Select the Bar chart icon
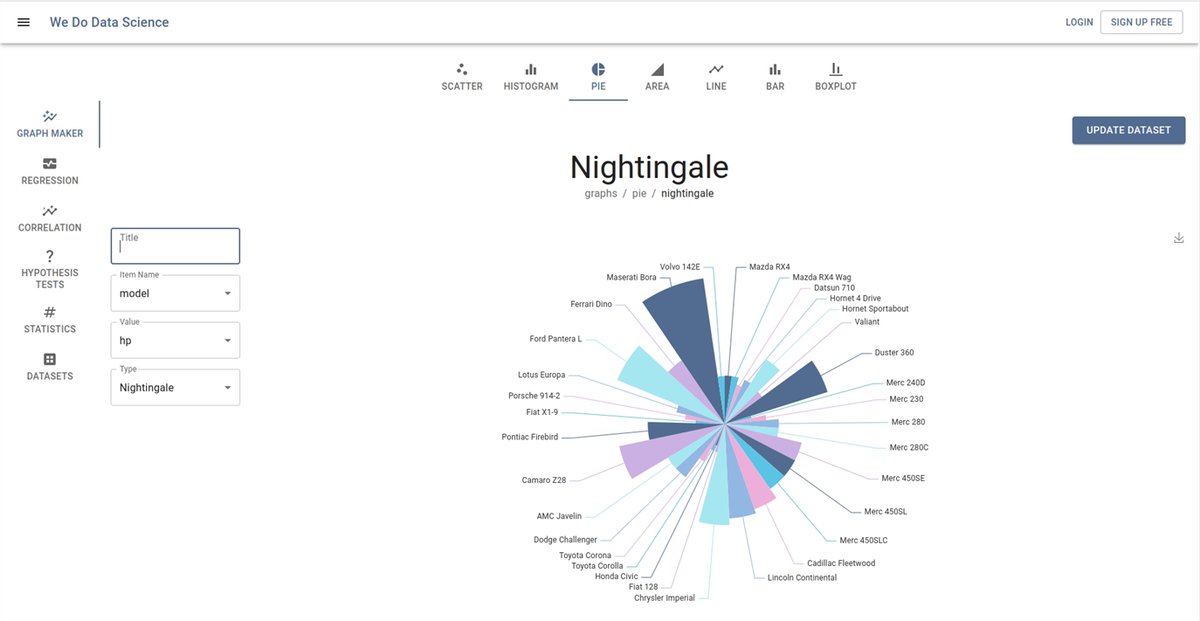Screen dimensions: 1200x621 [x=775, y=70]
